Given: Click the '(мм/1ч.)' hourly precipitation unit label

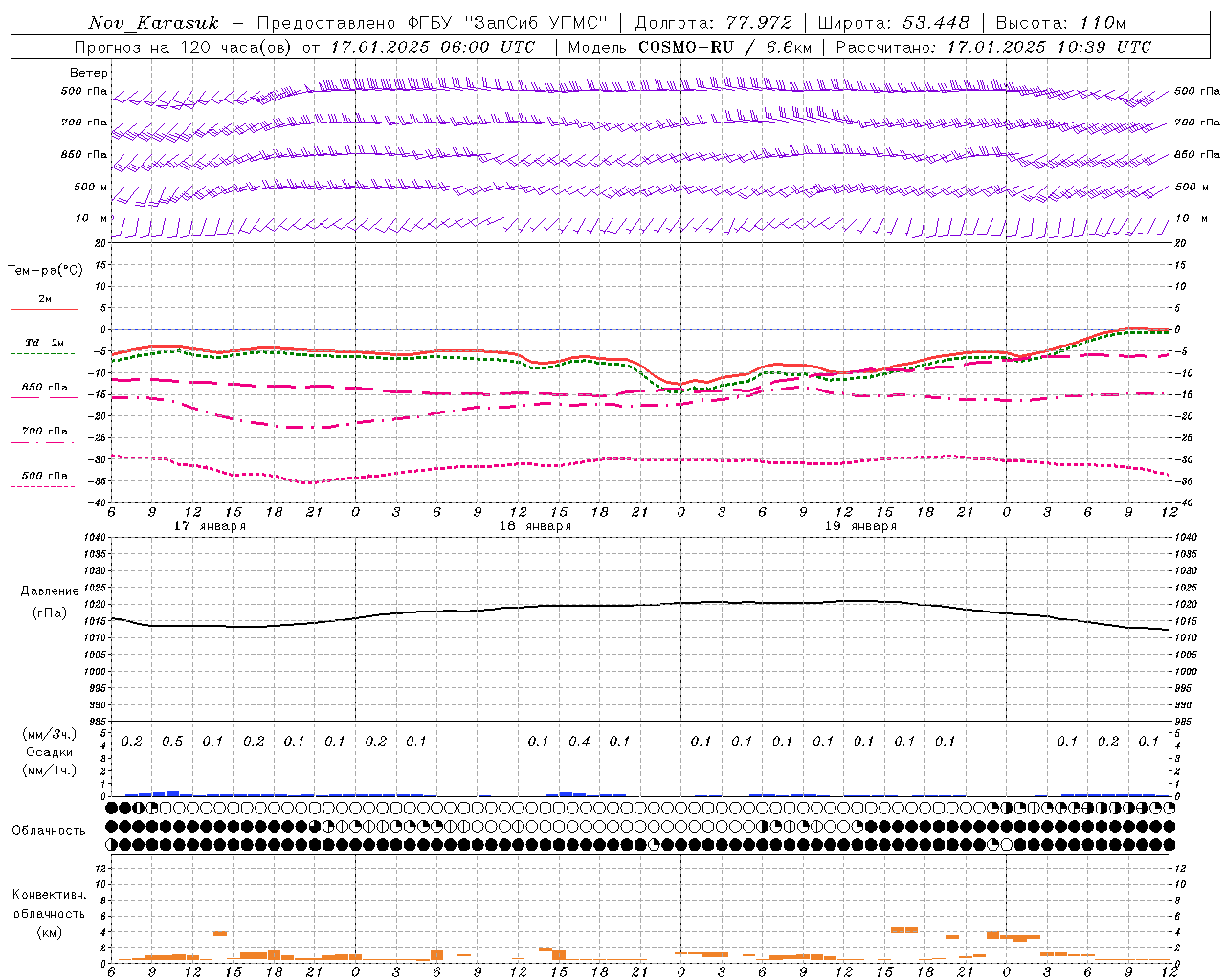Looking at the screenshot, I should click(x=50, y=770).
